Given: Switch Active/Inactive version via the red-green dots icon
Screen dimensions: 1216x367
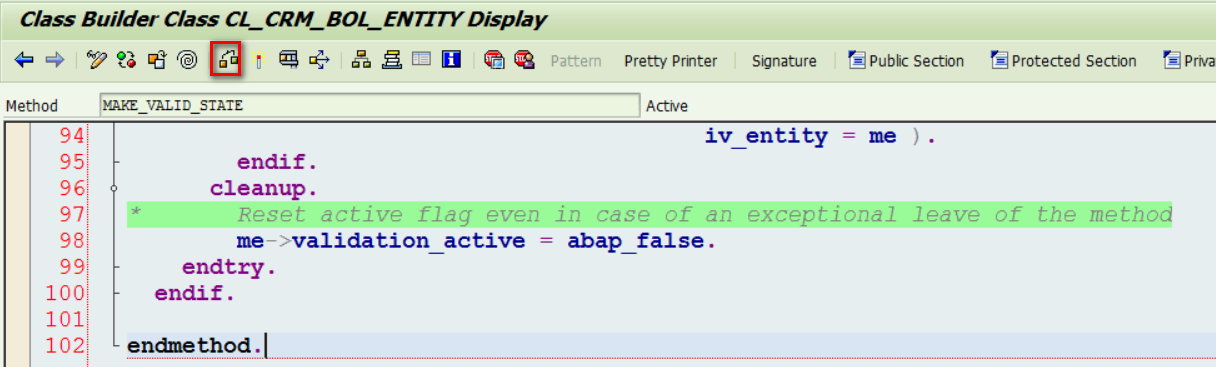Looking at the screenshot, I should 126,60.
